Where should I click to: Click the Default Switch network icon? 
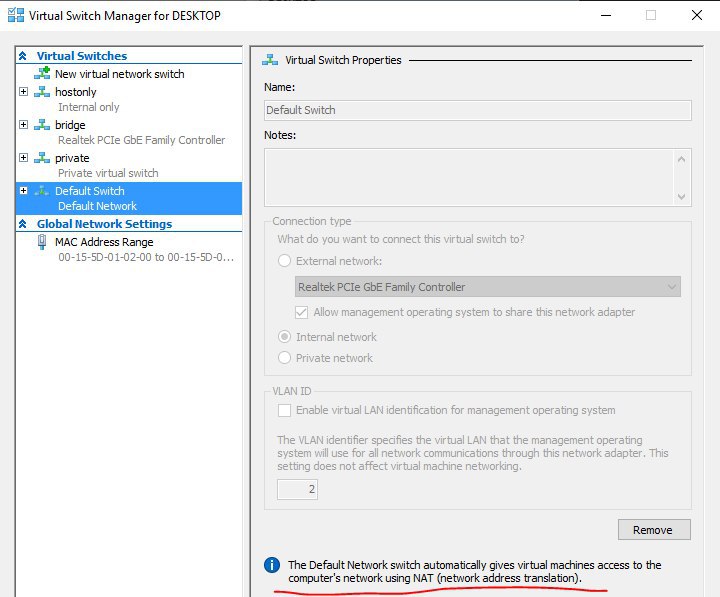[x=42, y=191]
